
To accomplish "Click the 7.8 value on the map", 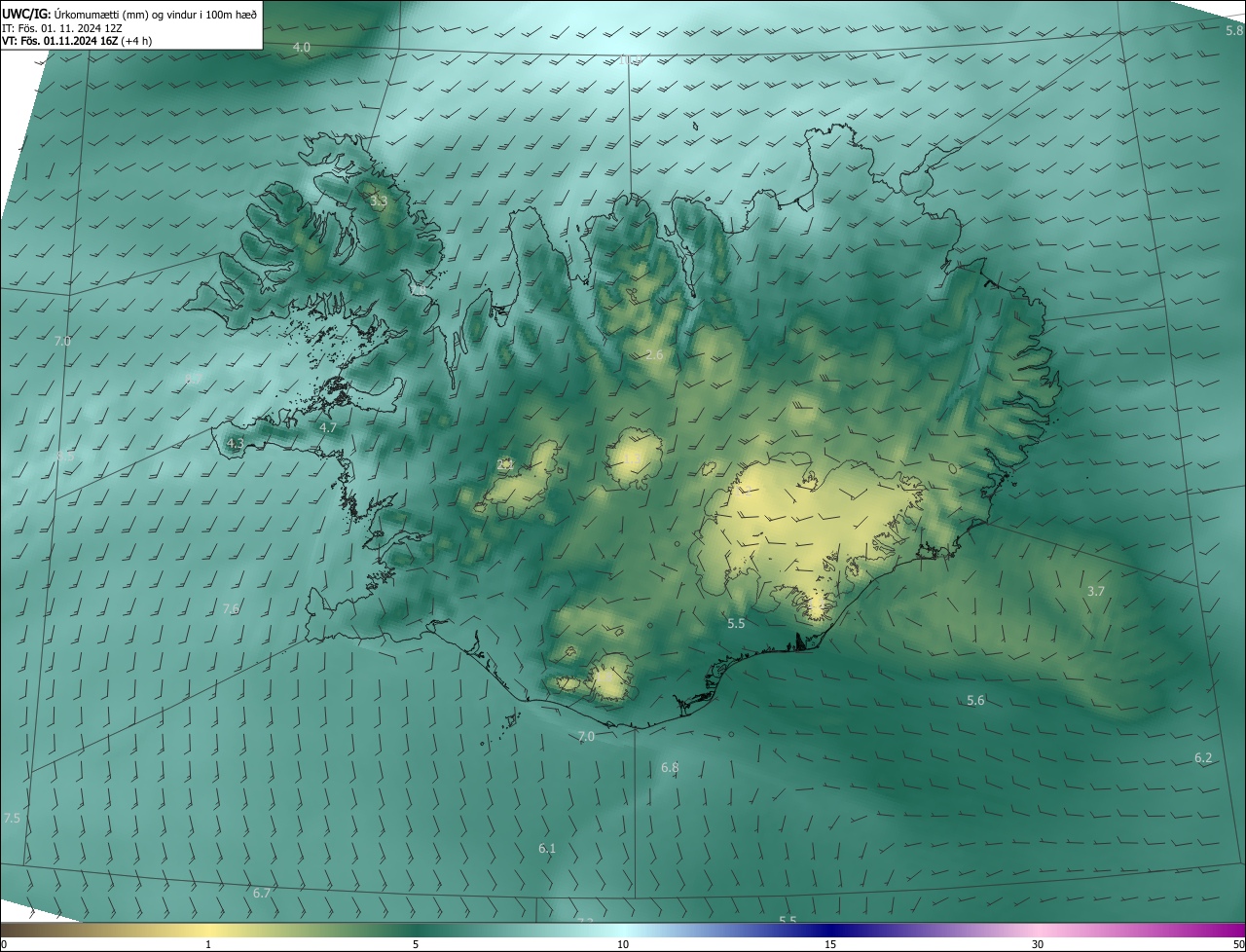I will pos(418,290).
